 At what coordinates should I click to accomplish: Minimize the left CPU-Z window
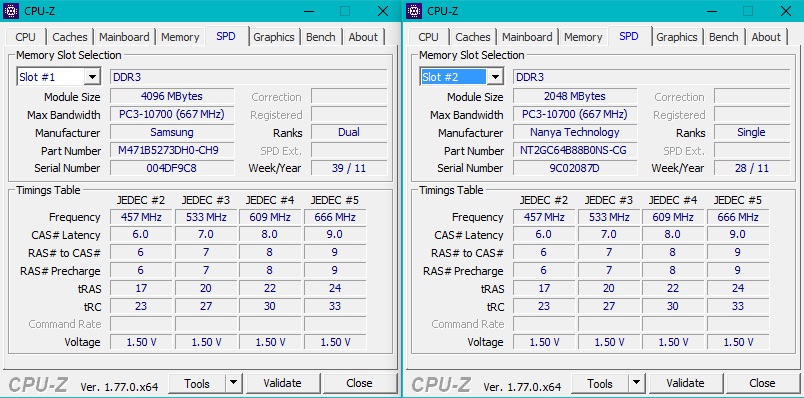(x=309, y=11)
